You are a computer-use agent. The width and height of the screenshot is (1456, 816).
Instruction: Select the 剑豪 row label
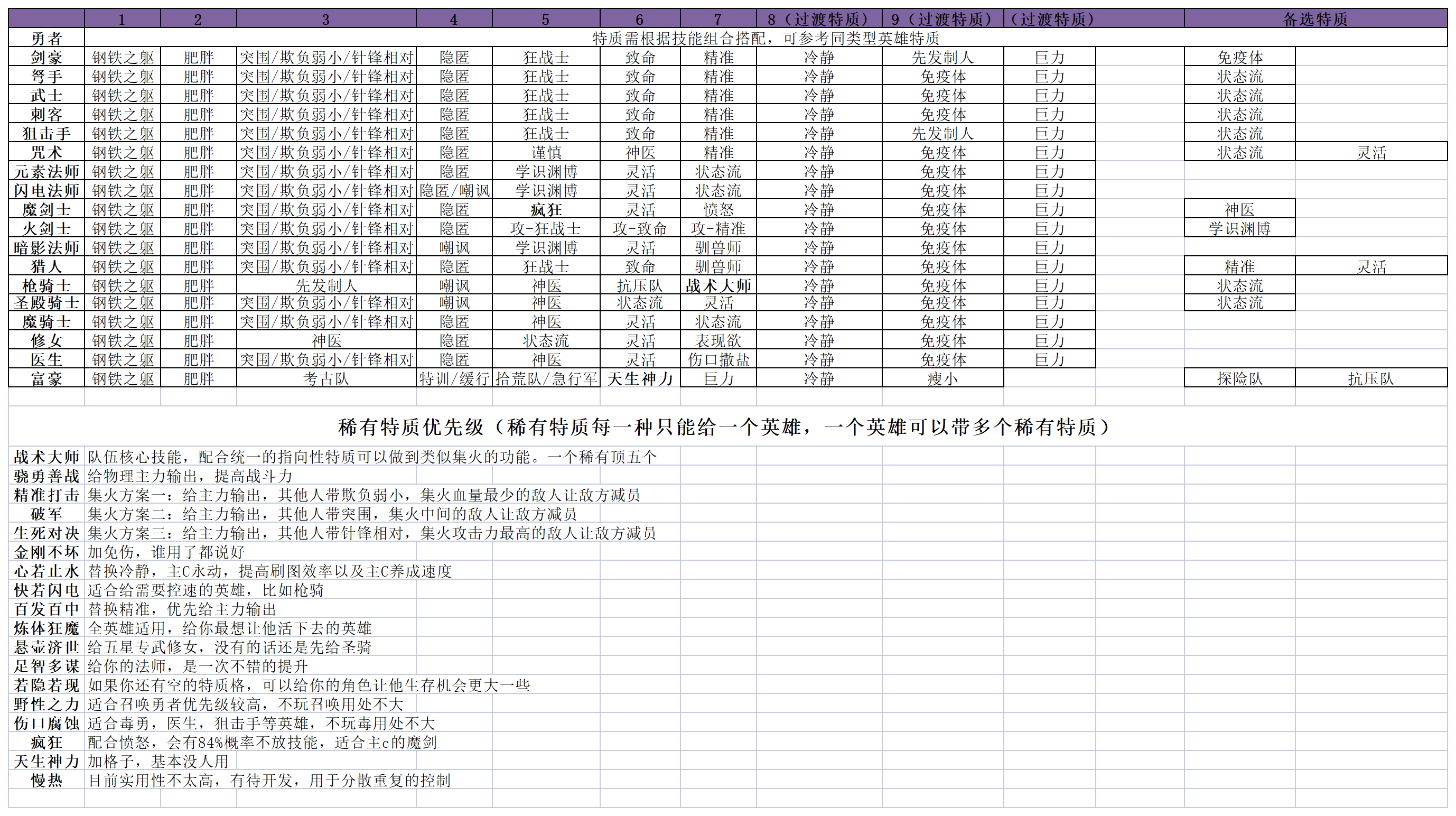click(46, 57)
